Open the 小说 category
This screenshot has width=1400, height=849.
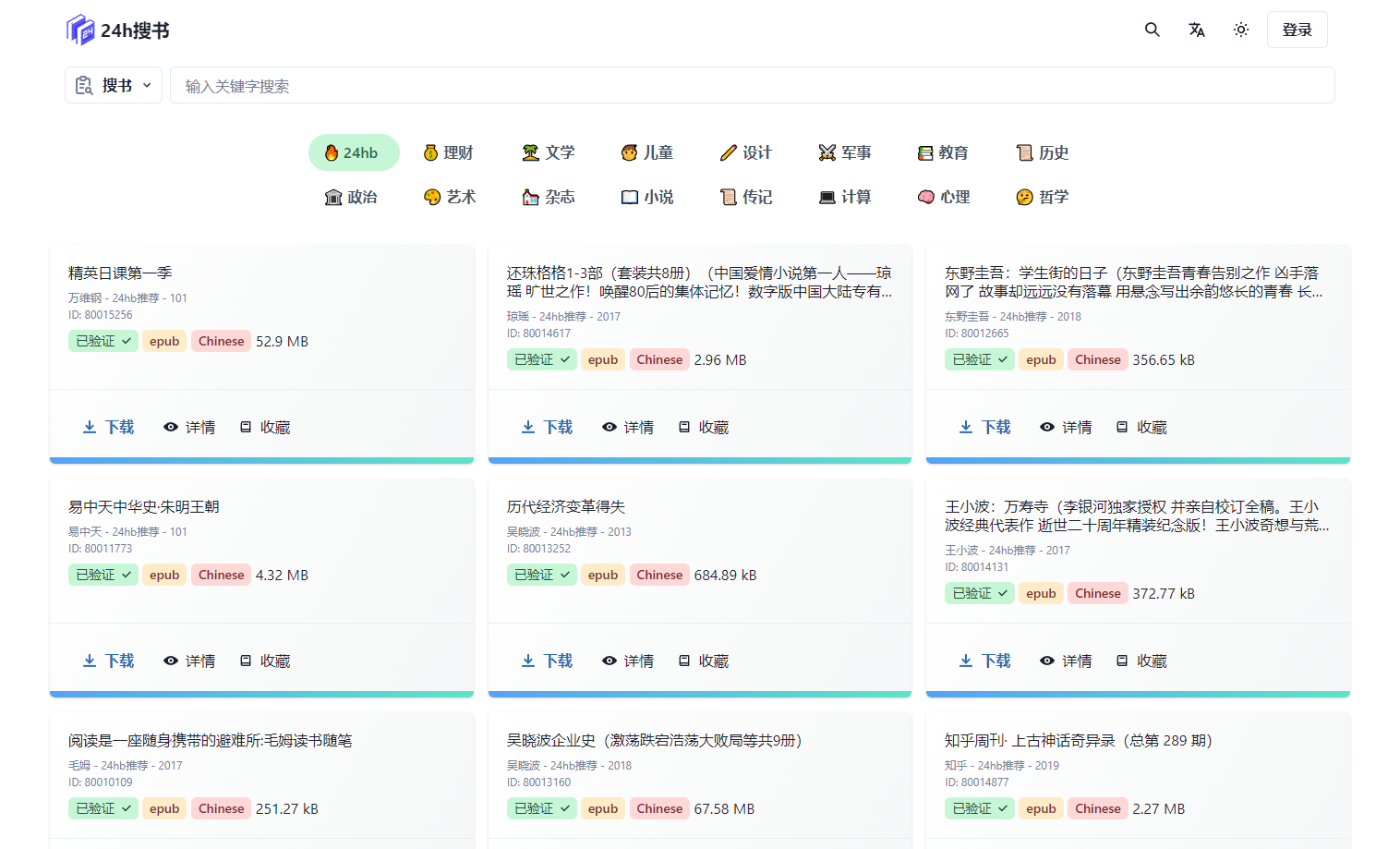point(647,197)
